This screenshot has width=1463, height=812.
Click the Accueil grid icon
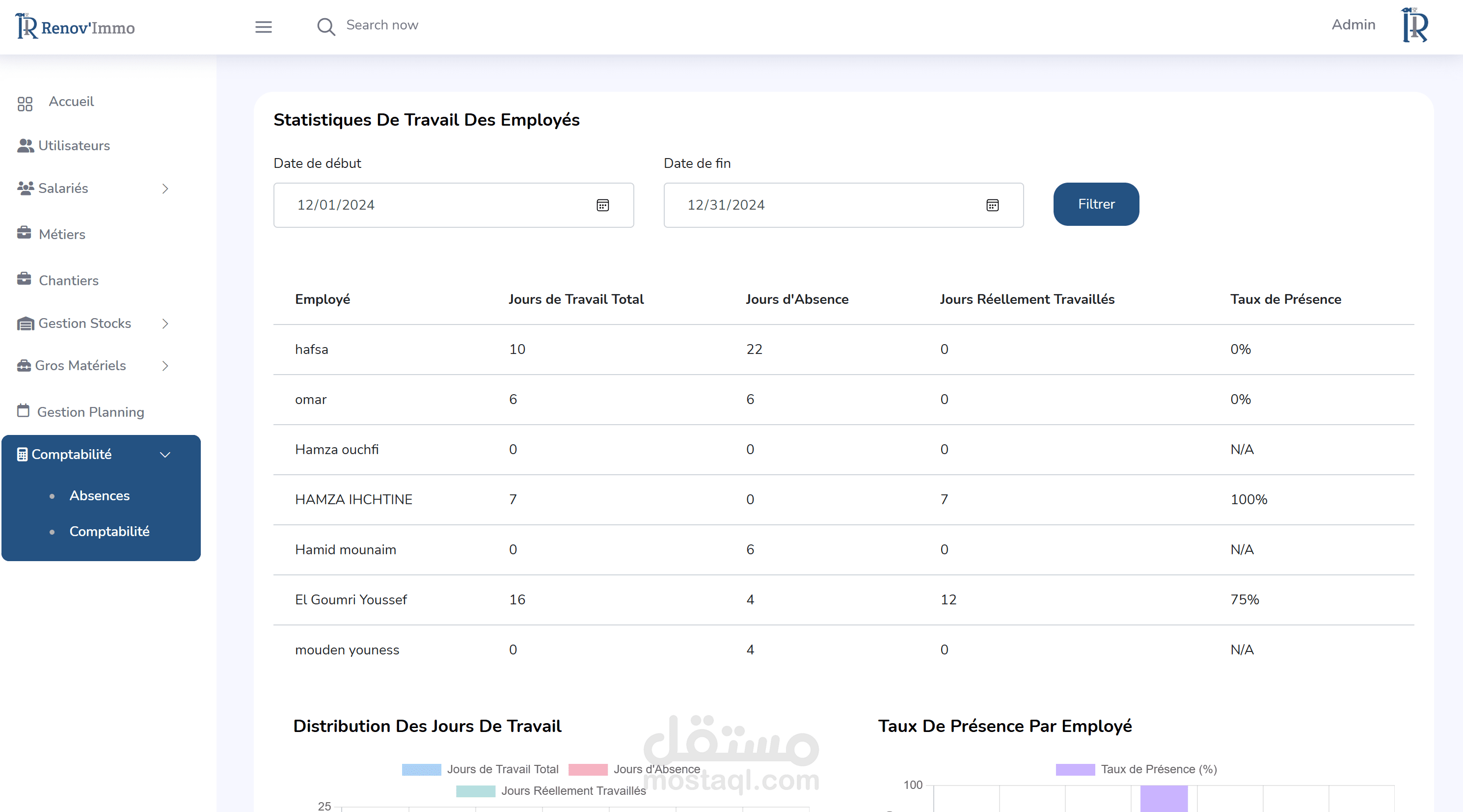pos(25,104)
